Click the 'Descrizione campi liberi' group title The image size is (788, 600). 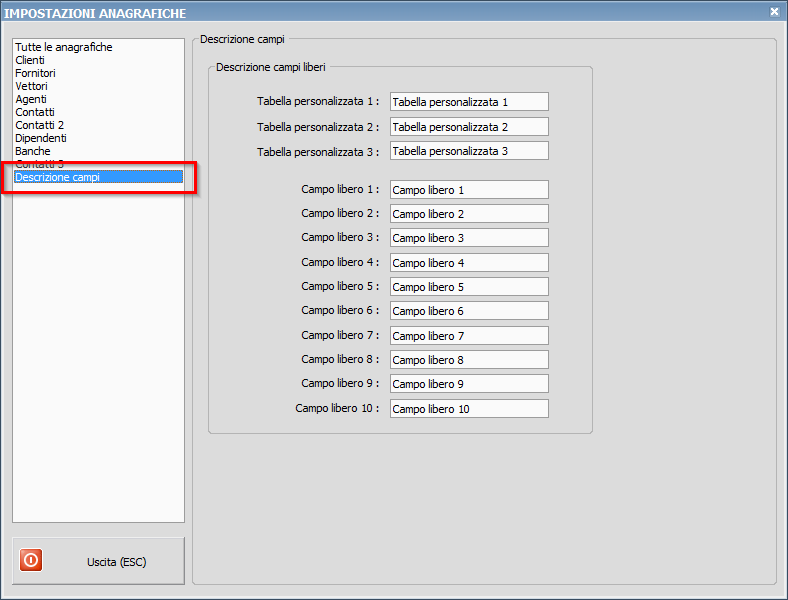[271, 67]
